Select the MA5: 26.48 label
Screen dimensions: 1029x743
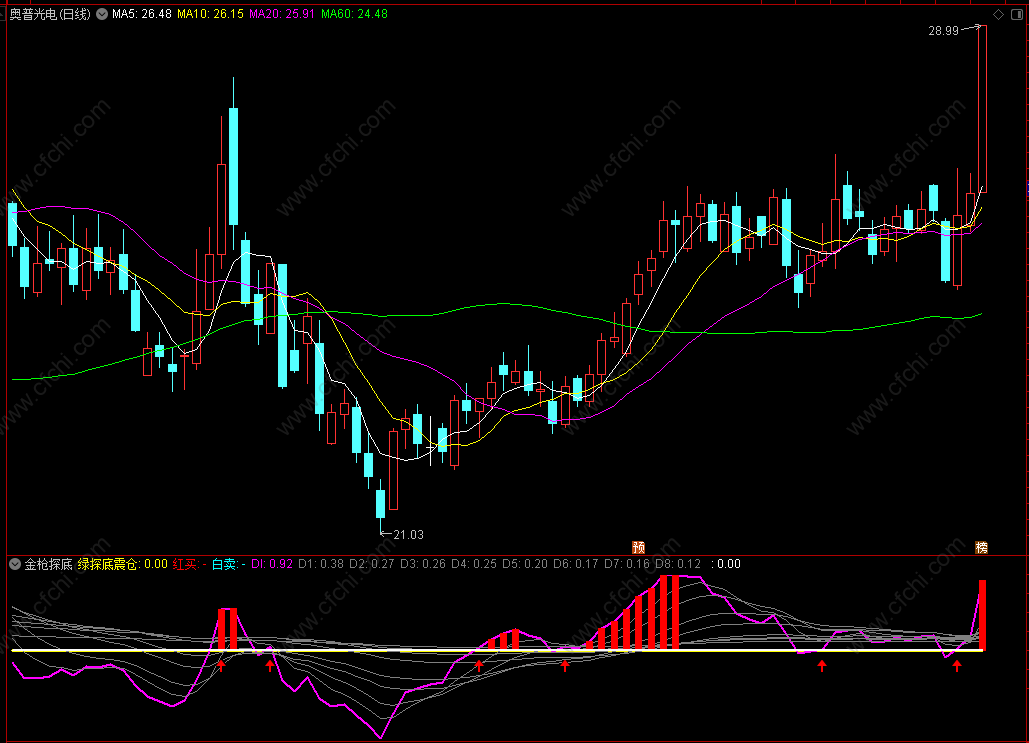pos(142,14)
